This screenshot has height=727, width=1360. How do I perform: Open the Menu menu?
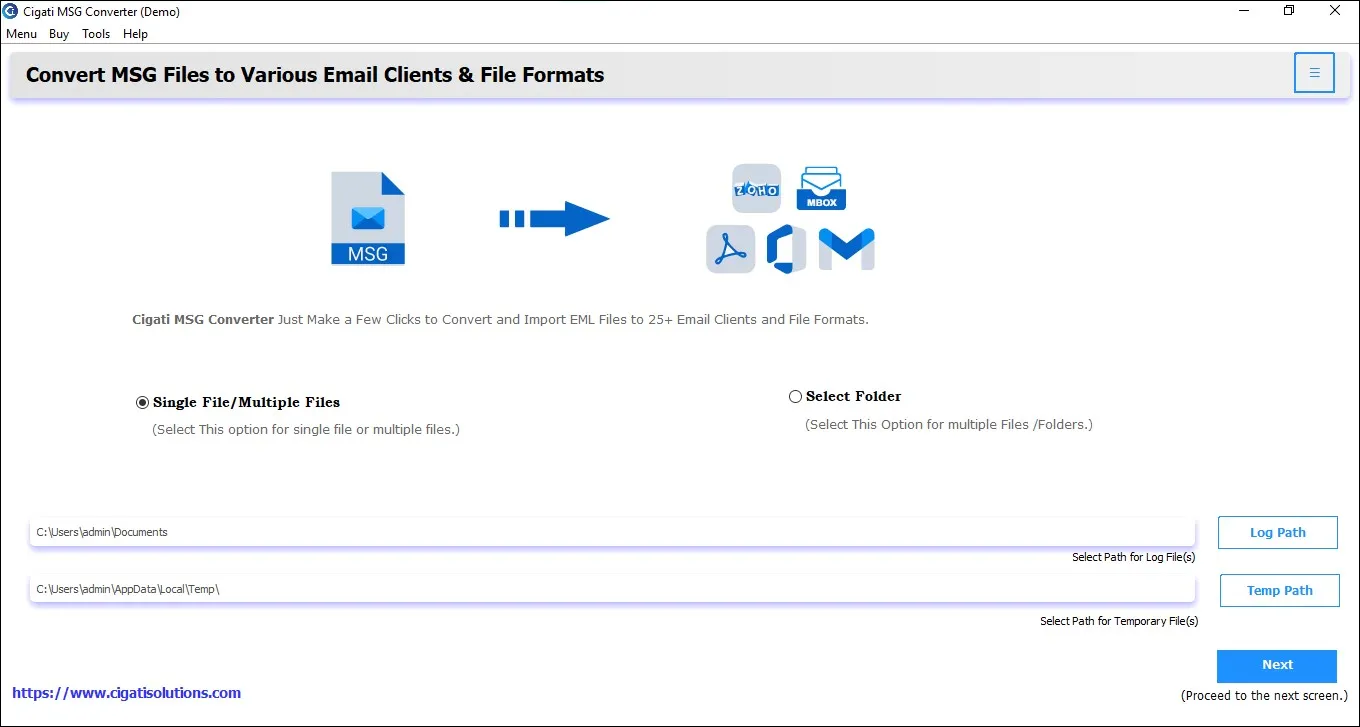pos(21,33)
